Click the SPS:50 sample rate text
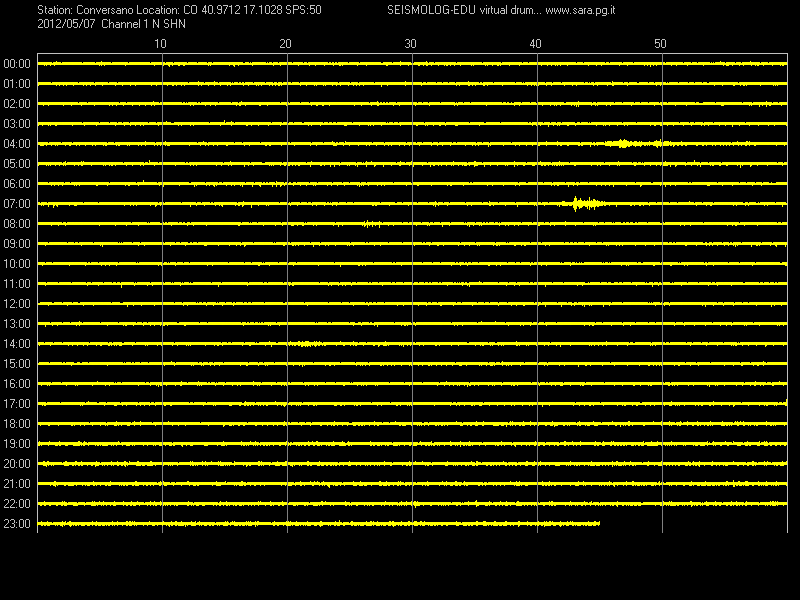Screen dimensions: 800x600 coord(304,10)
